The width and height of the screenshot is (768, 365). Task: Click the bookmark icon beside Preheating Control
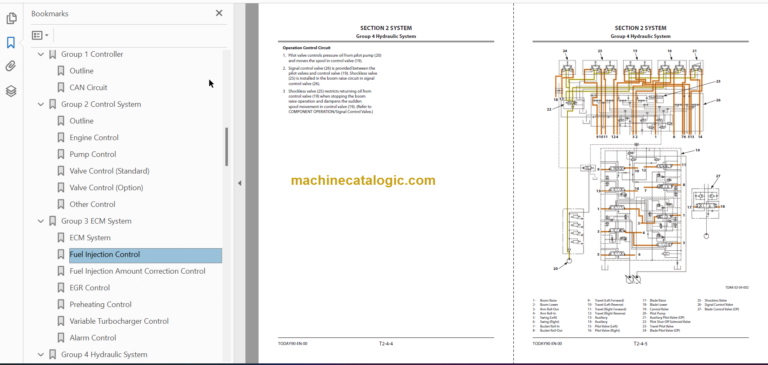pyautogui.click(x=61, y=304)
